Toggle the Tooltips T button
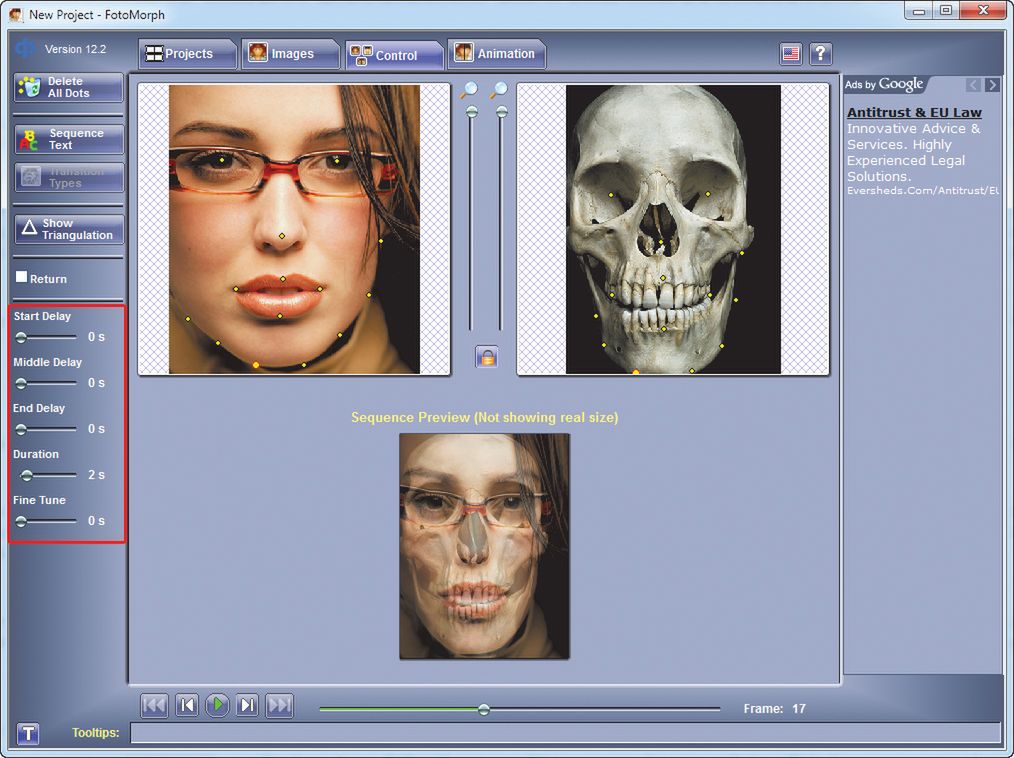This screenshot has width=1014, height=758. tap(28, 734)
